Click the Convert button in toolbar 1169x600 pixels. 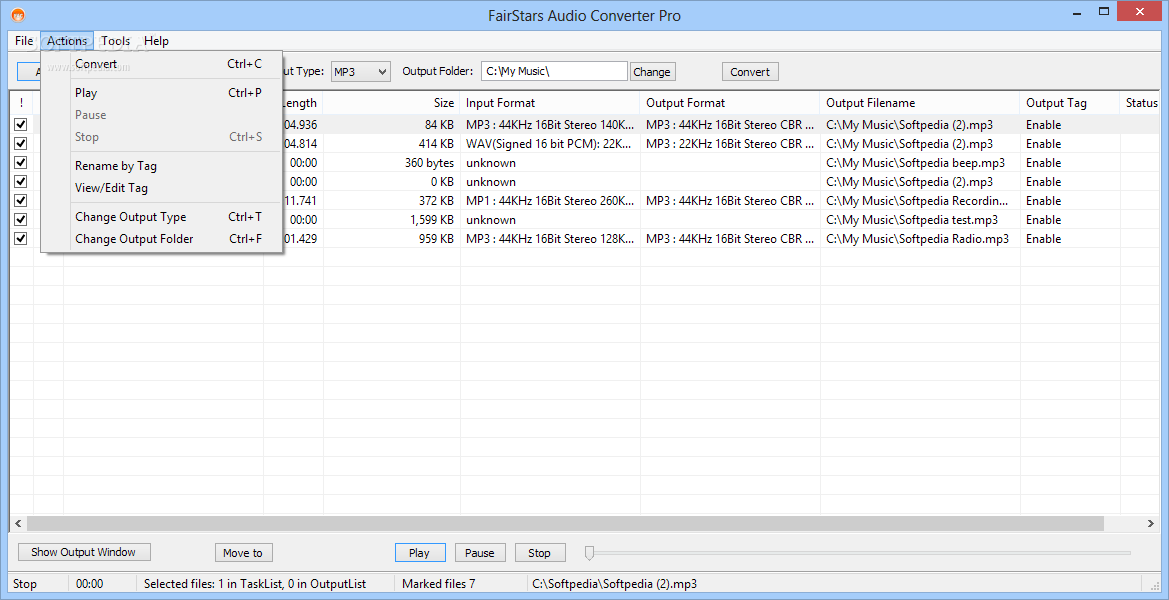point(750,72)
